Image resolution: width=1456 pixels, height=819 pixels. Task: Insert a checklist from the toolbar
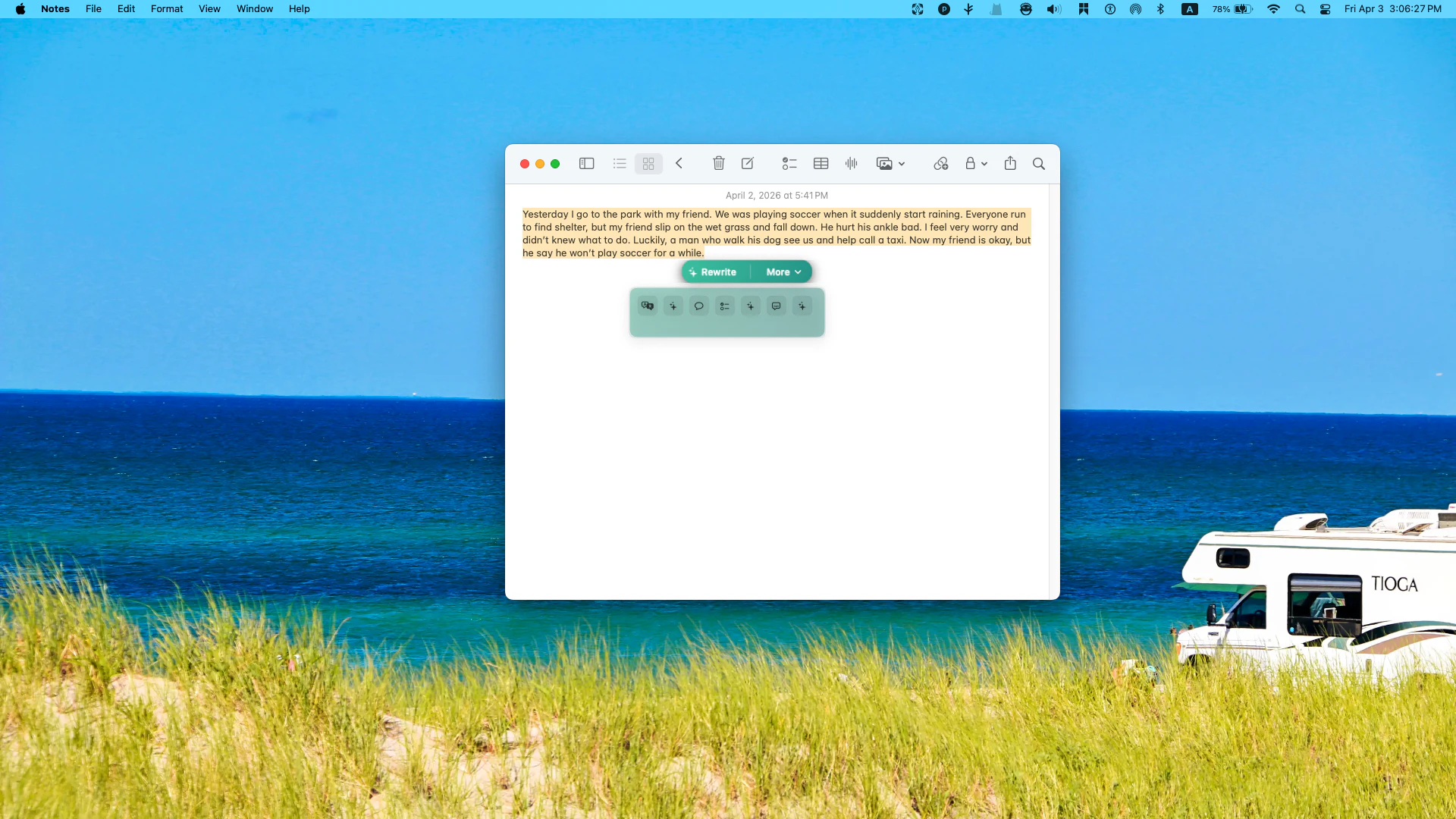click(x=789, y=164)
